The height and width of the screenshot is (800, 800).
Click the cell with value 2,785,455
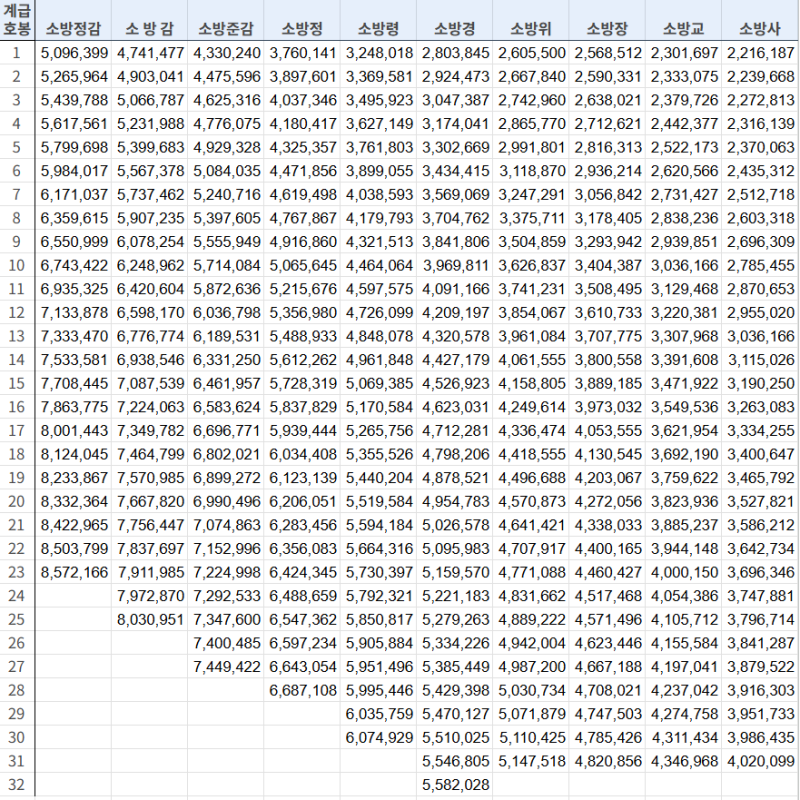tap(760, 265)
